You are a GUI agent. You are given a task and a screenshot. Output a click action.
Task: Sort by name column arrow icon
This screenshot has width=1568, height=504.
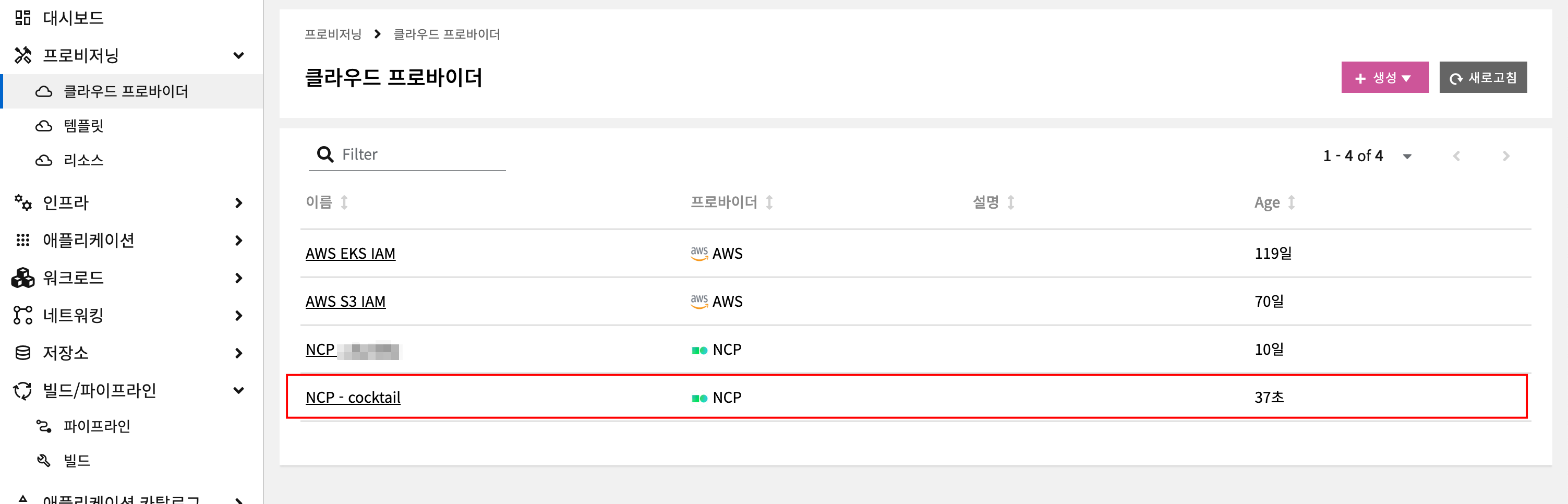pos(344,202)
